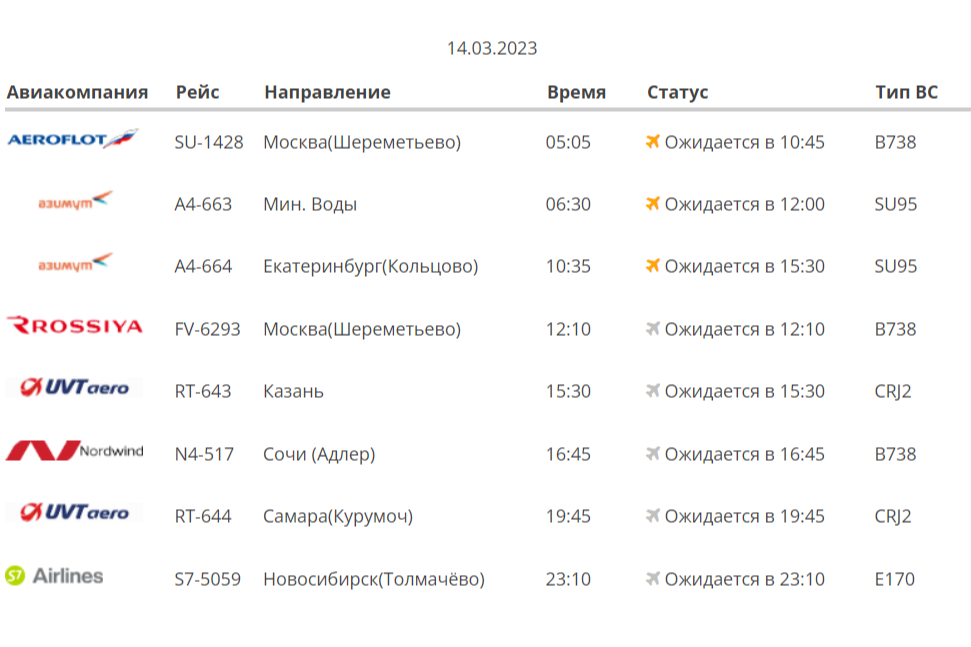The image size is (971, 647).
Task: Select flight number SU-1428
Action: click(209, 142)
